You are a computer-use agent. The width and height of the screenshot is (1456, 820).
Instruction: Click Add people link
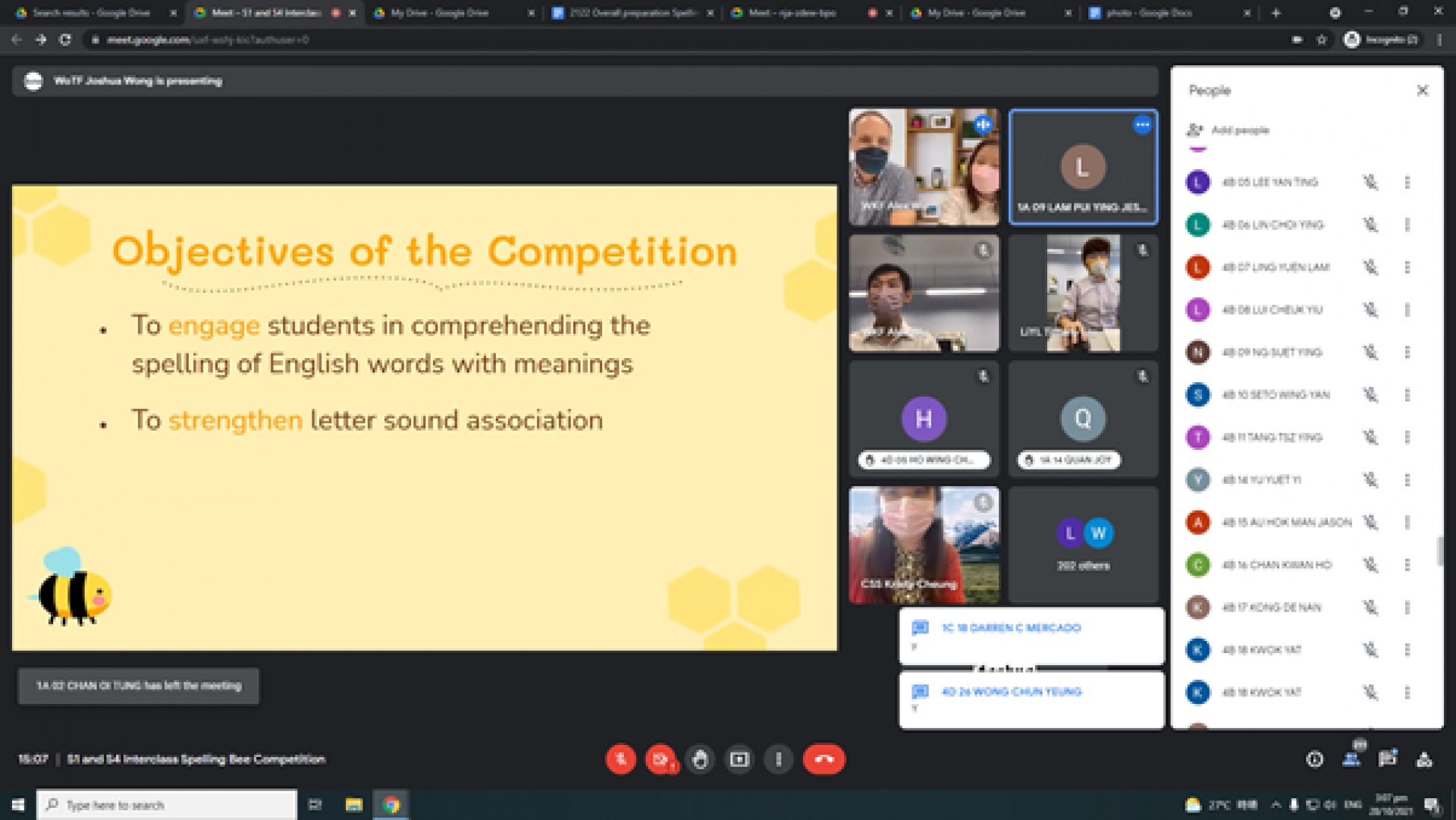[x=1239, y=130]
